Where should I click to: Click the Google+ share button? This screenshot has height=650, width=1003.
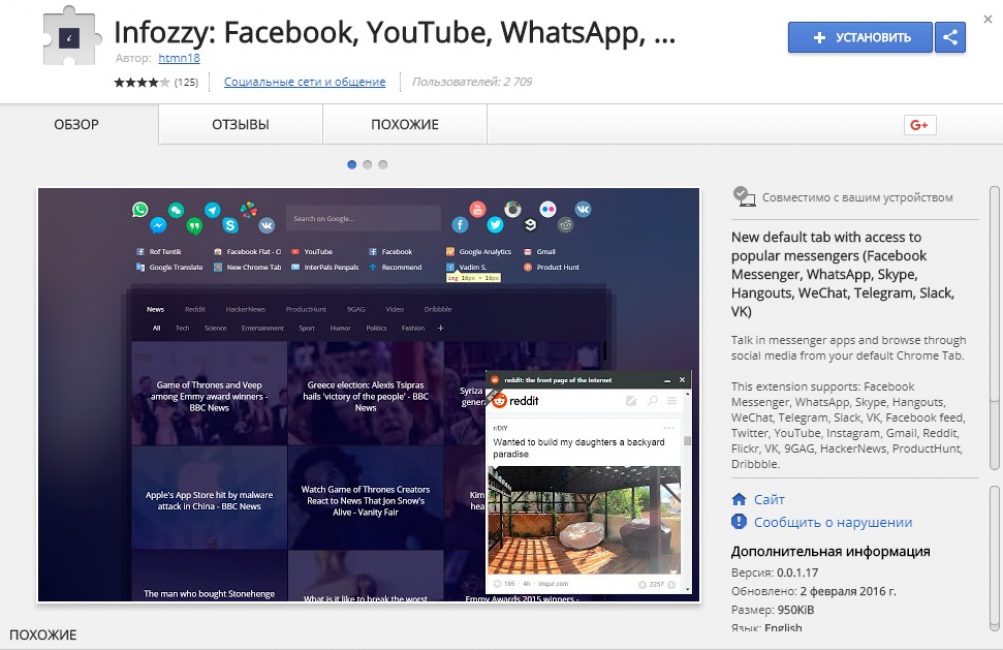point(920,125)
